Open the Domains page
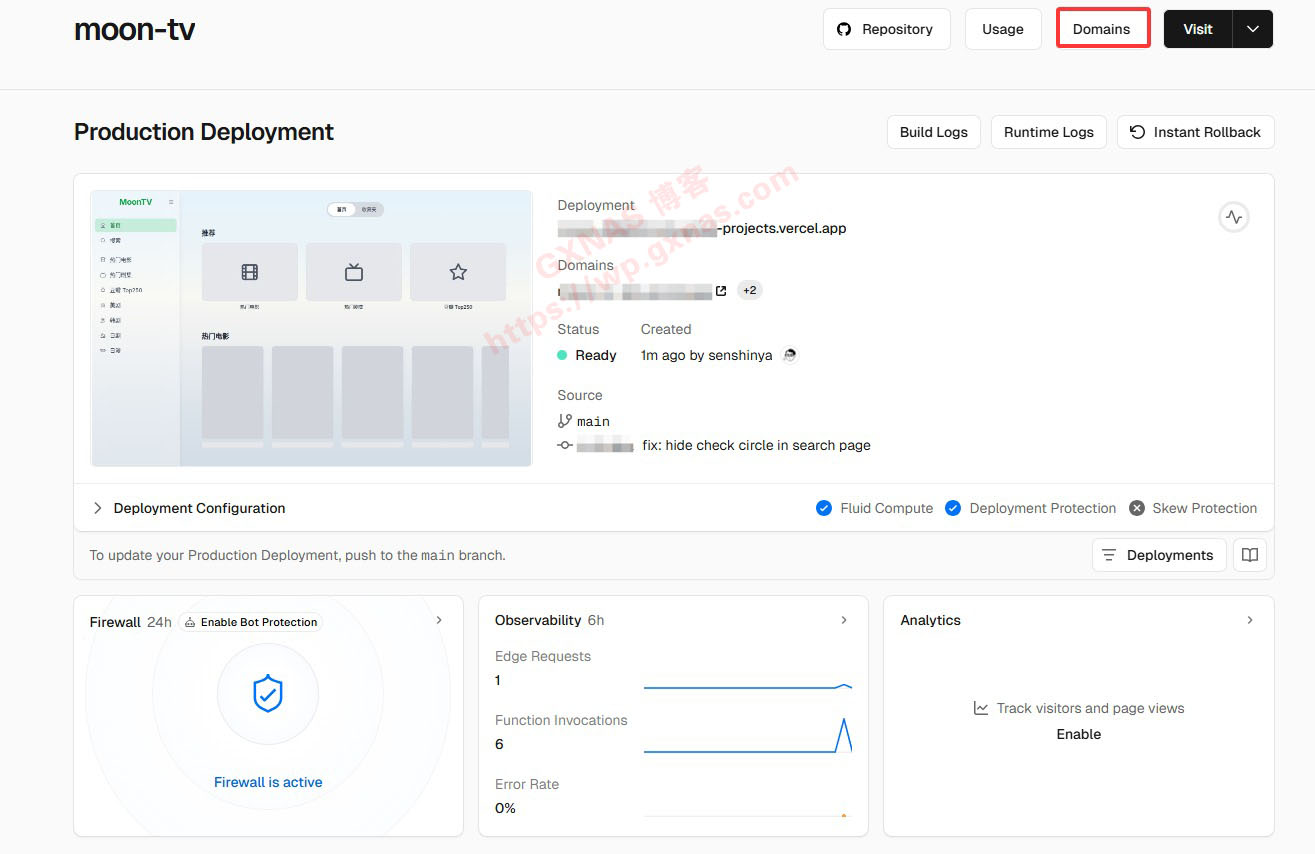This screenshot has height=854, width=1315. coord(1102,29)
